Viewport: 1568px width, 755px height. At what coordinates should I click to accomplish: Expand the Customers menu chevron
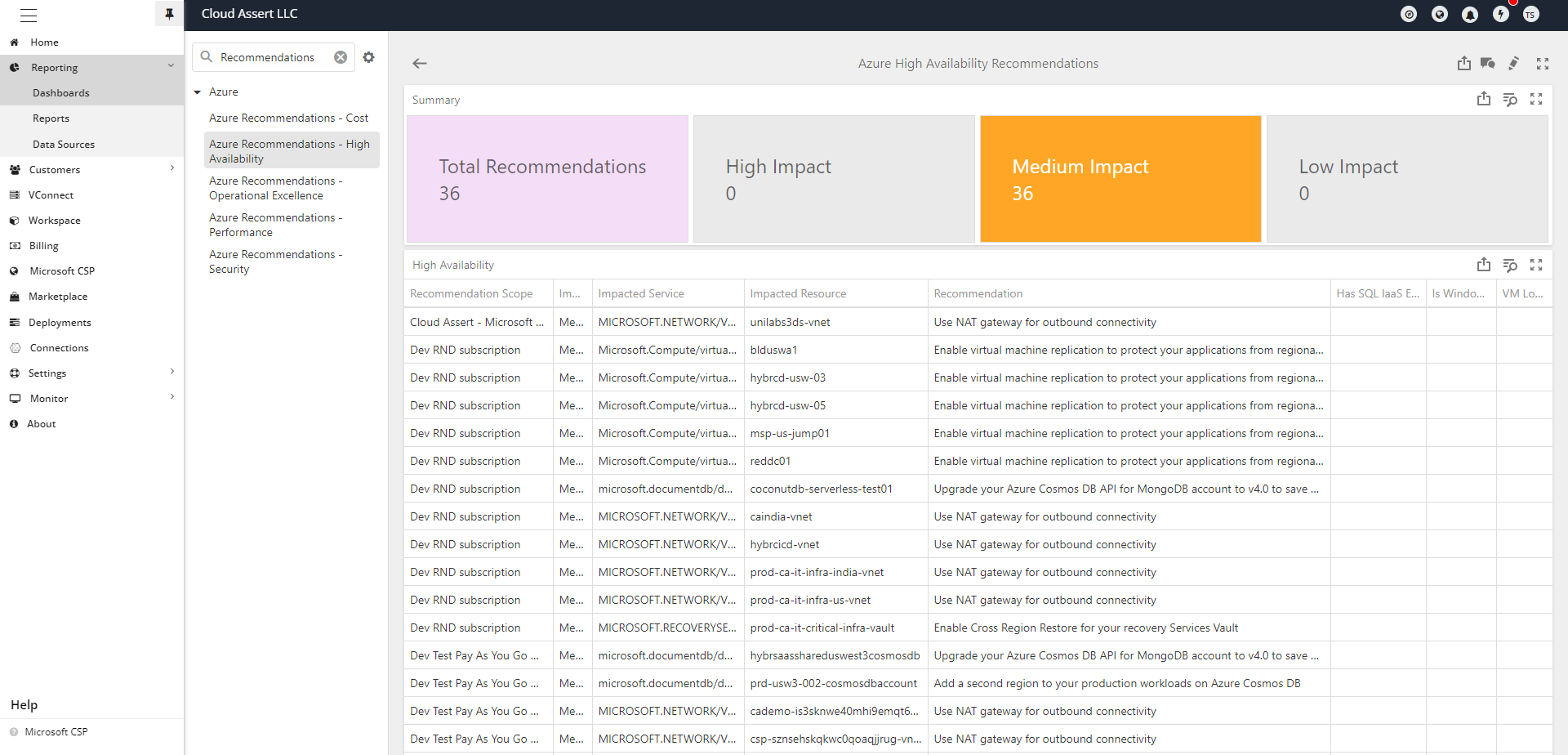coord(171,168)
